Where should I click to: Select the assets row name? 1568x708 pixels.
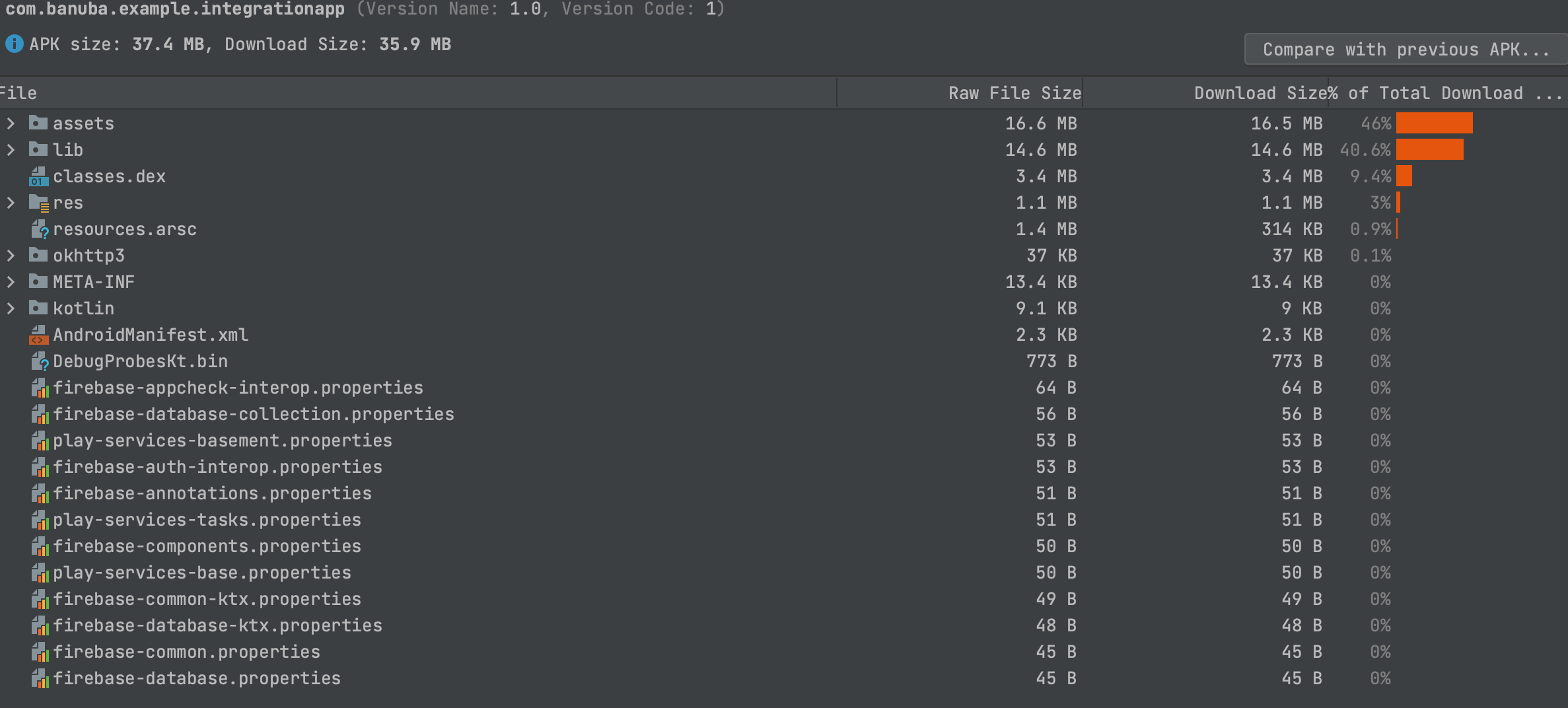click(83, 124)
